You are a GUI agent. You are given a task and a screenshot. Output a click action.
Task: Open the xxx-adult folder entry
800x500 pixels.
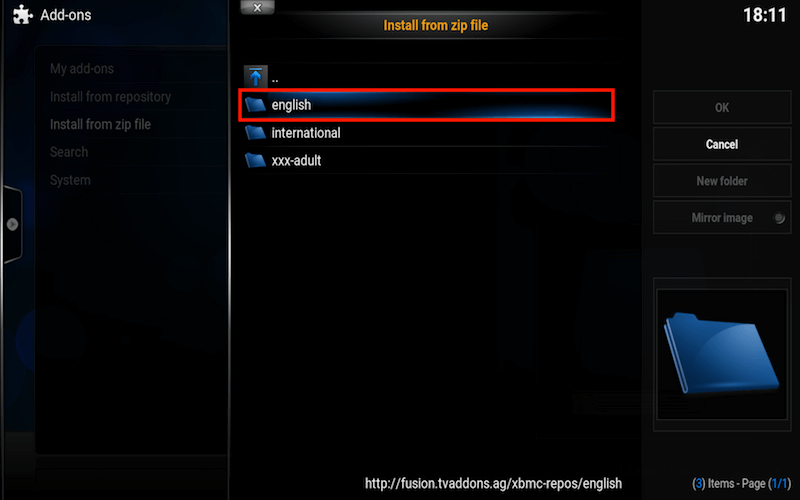click(x=427, y=161)
